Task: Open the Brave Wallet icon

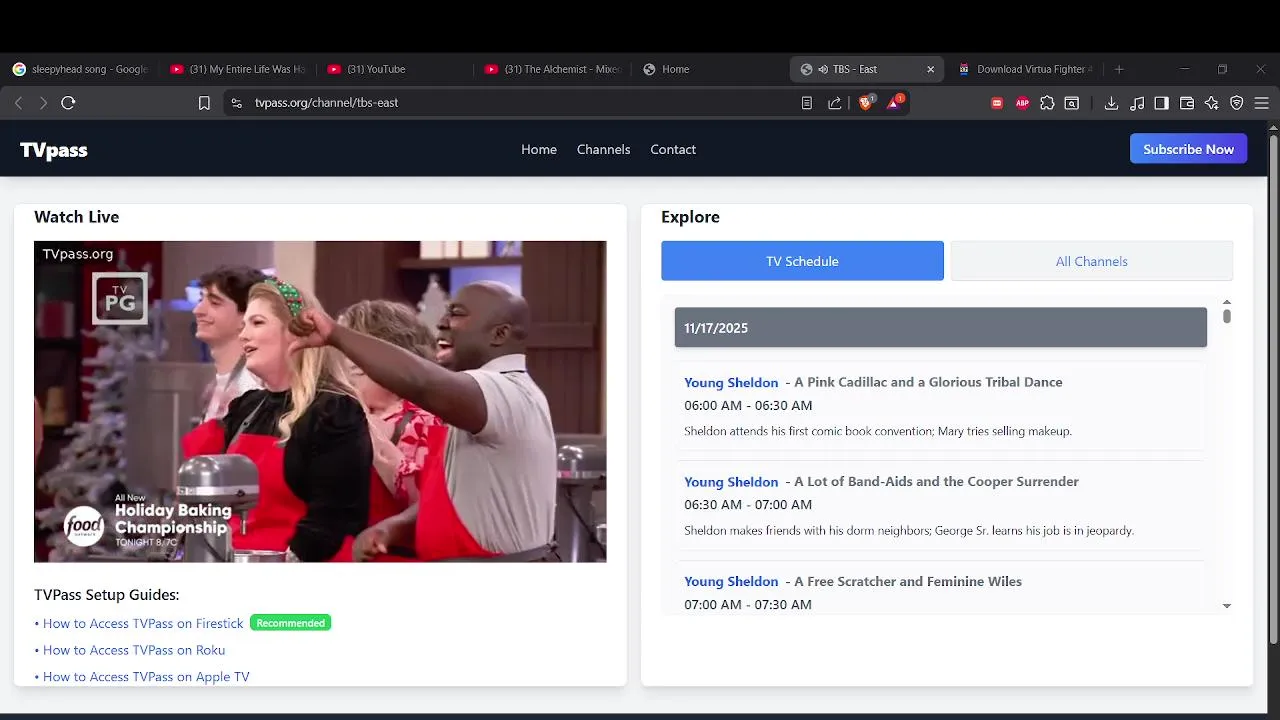Action: point(1187,103)
